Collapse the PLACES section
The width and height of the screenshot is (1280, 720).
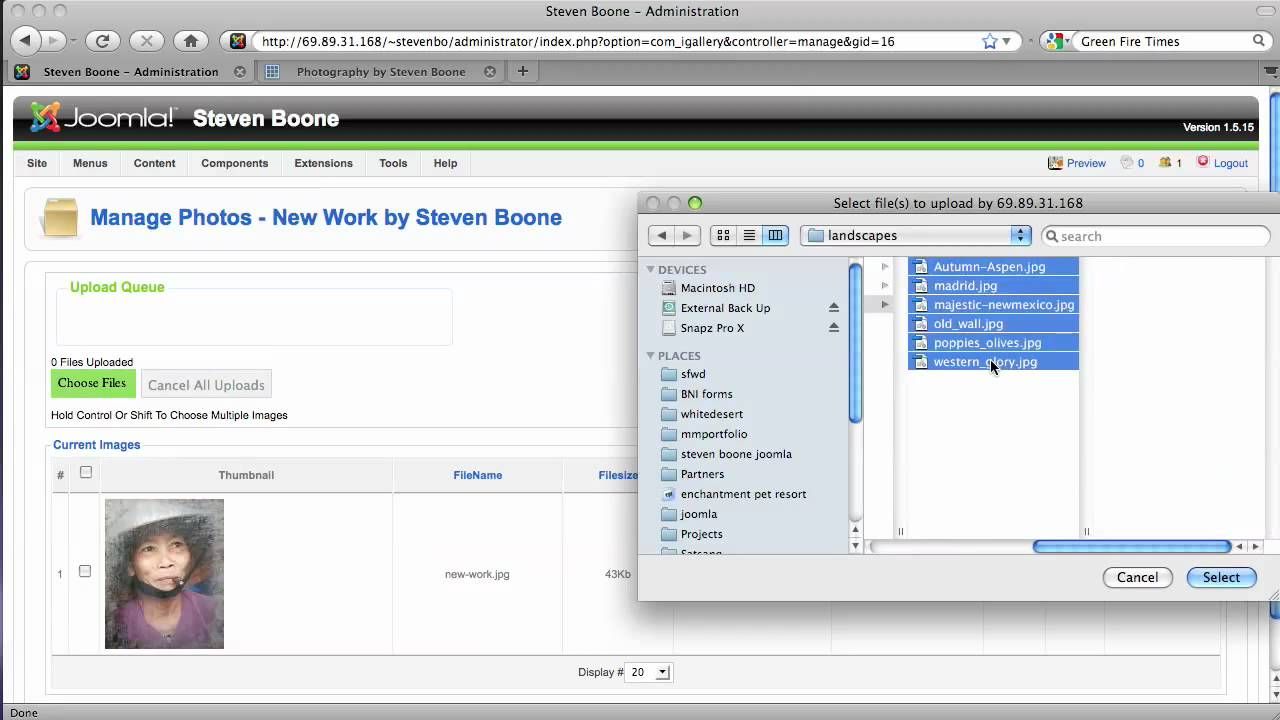click(x=650, y=355)
